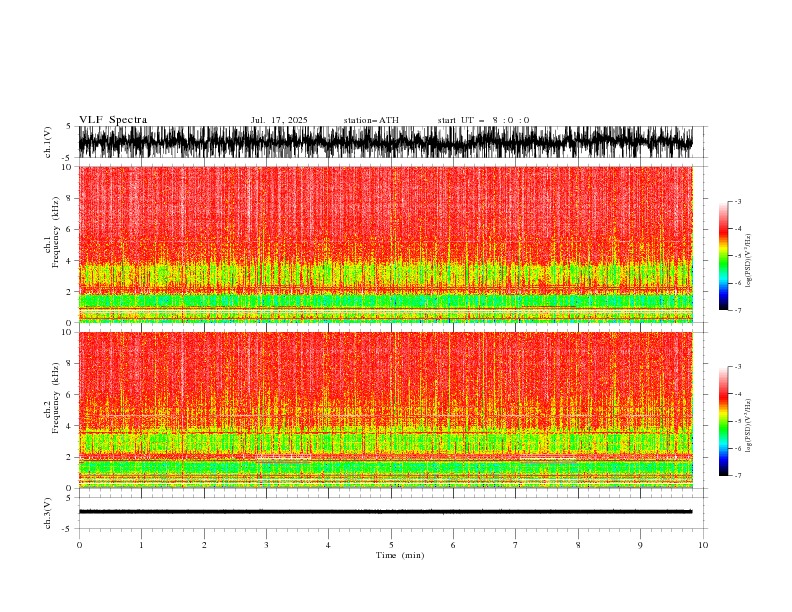Click the "8" kHz tick on ch.1 frequency axis
Image resolution: width=792 pixels, height=612 pixels.
(69, 198)
